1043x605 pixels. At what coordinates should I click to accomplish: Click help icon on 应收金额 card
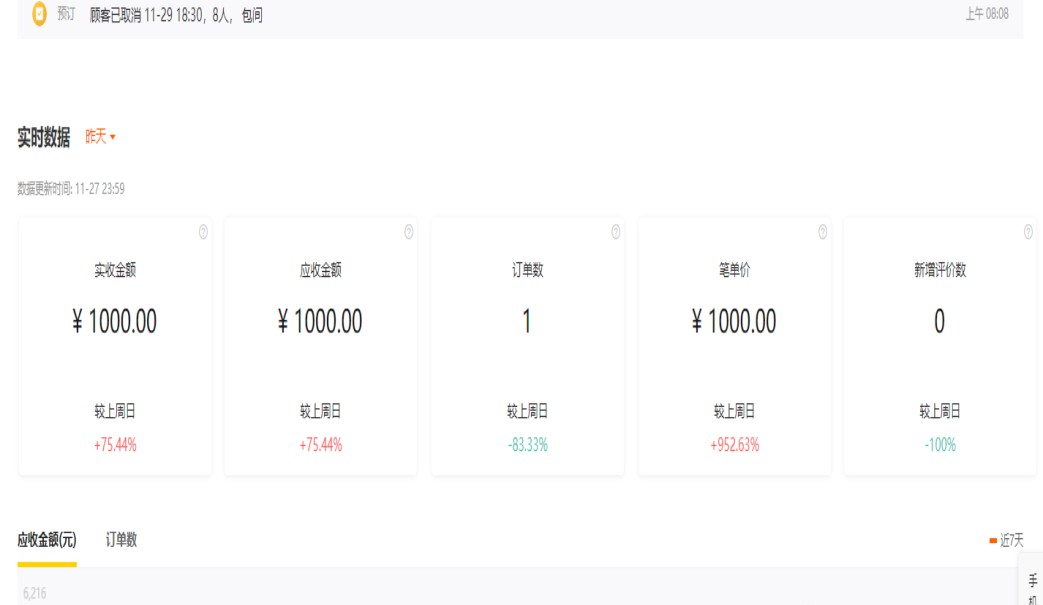pos(409,232)
